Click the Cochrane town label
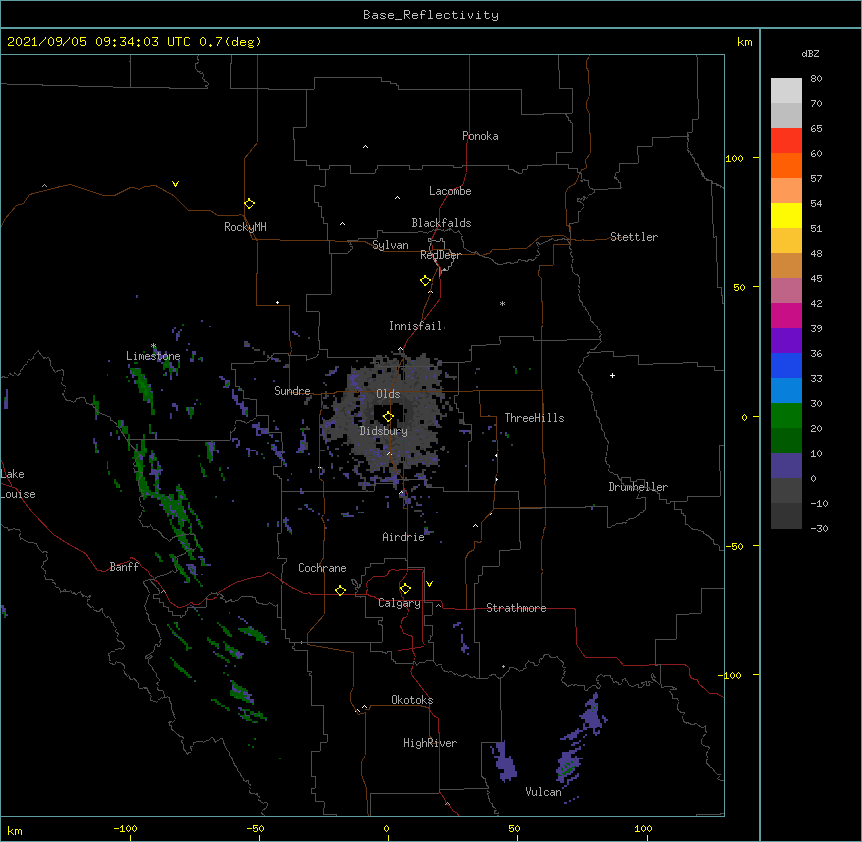This screenshot has width=862, height=842. pos(322,568)
